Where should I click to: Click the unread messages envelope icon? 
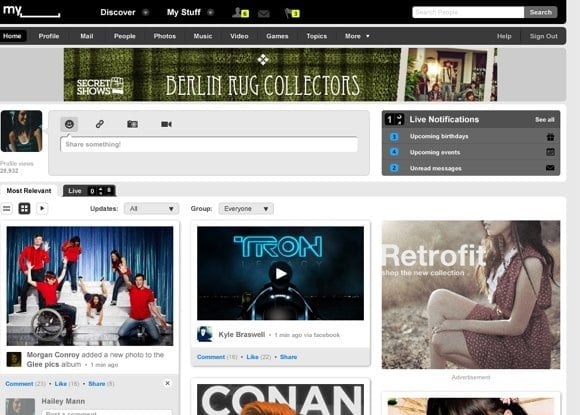tap(550, 168)
